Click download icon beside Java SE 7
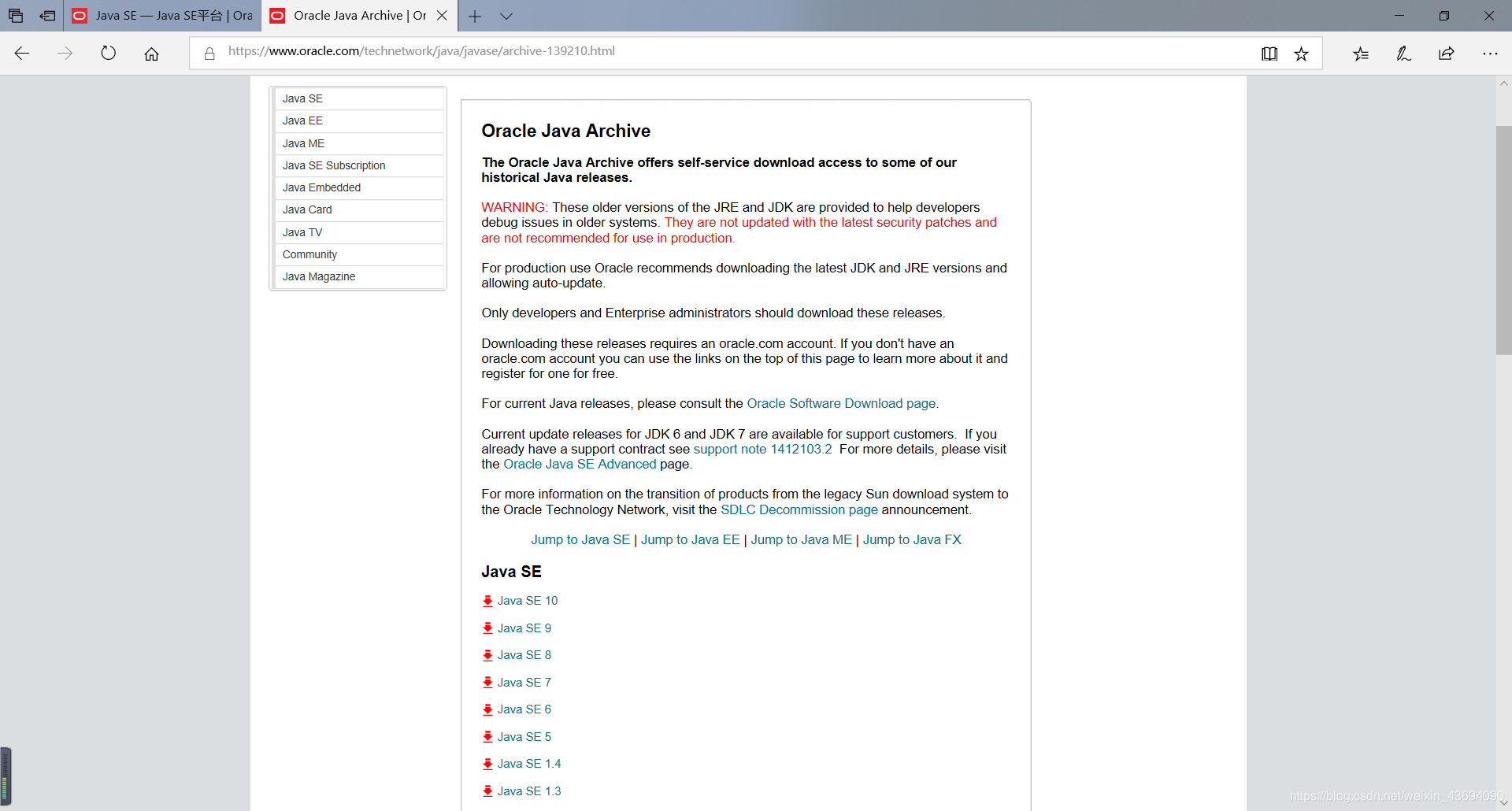This screenshot has height=811, width=1512. point(487,683)
